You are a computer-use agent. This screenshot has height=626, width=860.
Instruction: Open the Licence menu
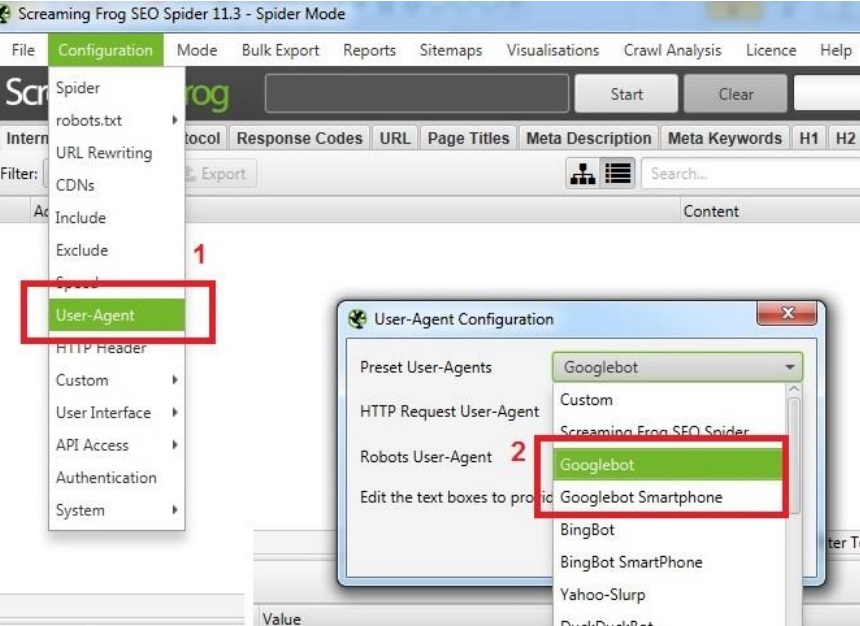coord(771,50)
